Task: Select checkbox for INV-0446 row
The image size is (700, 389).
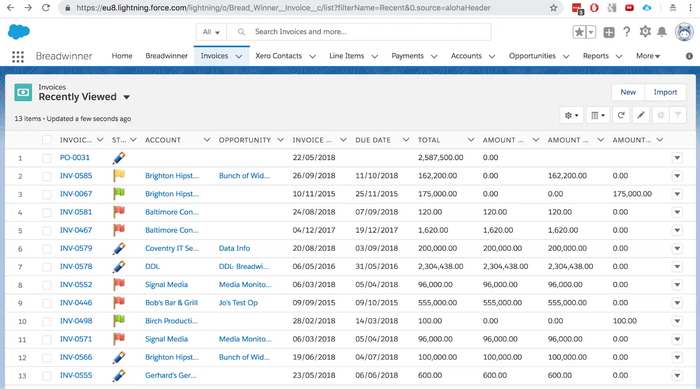Action: click(x=46, y=303)
